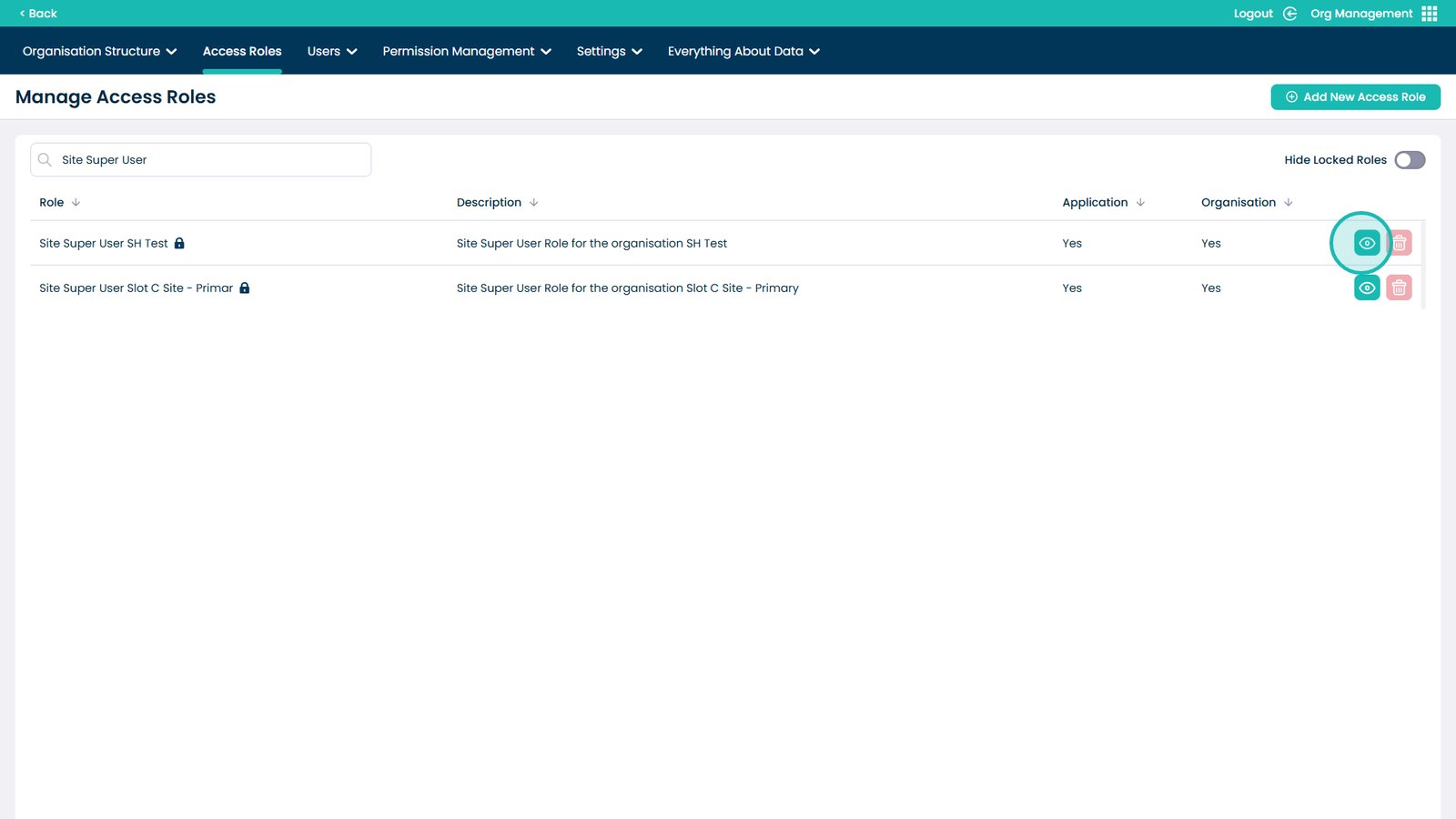
Task: View the Slot C Site Primary role
Action: pos(1367,288)
